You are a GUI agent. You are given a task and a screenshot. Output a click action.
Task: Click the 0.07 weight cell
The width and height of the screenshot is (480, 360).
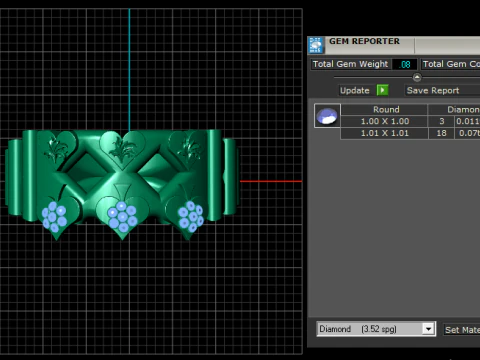click(467, 133)
